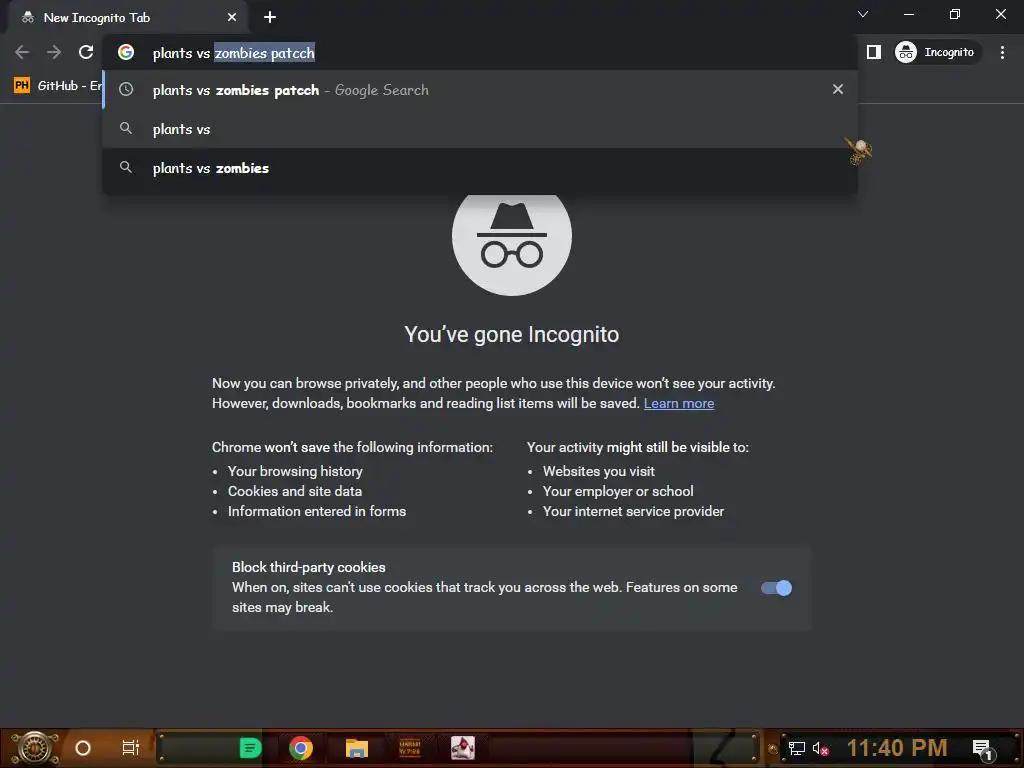Close the New Incognito Tab

tap(232, 18)
